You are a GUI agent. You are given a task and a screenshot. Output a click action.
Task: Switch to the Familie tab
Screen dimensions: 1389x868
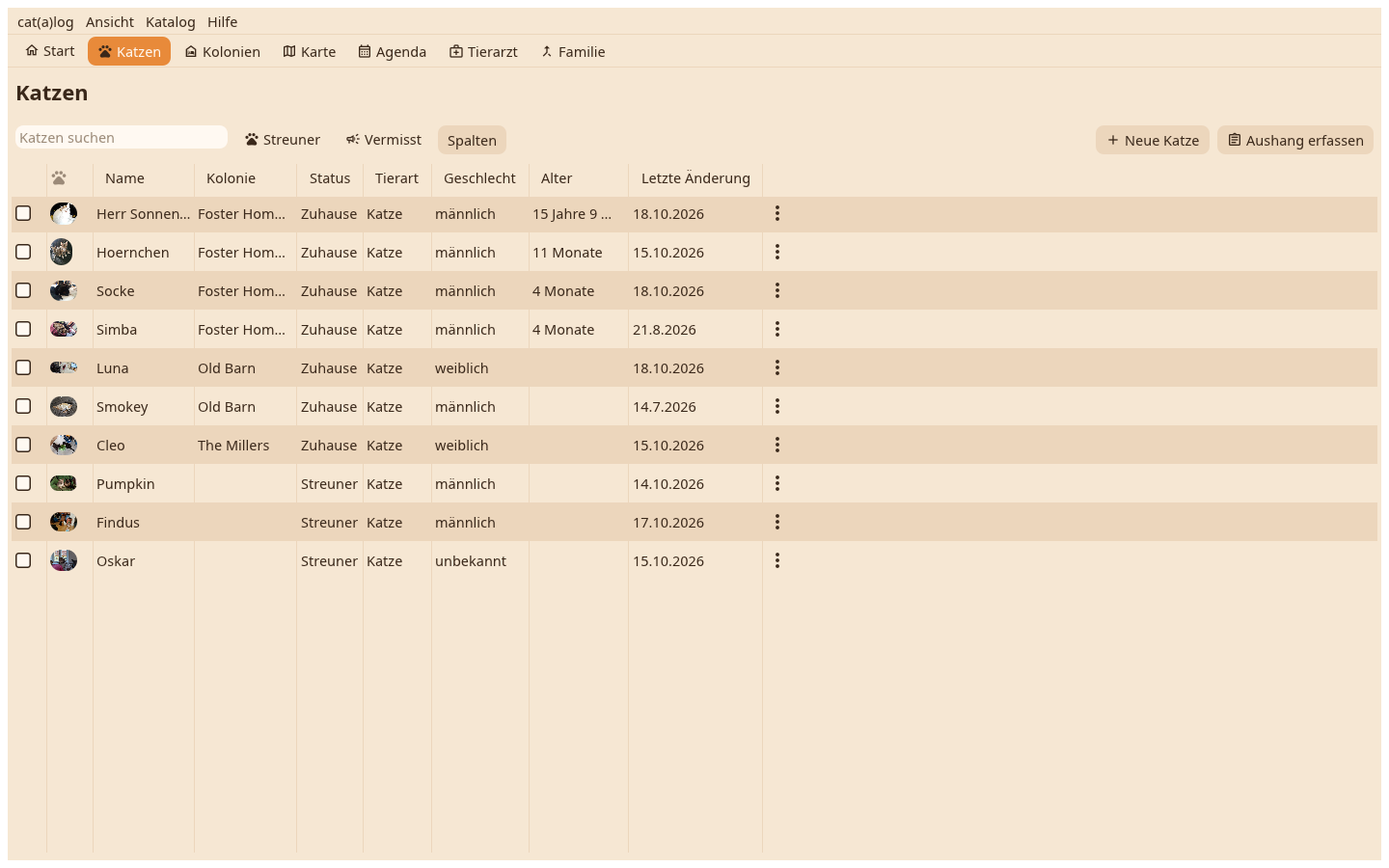pyautogui.click(x=573, y=51)
